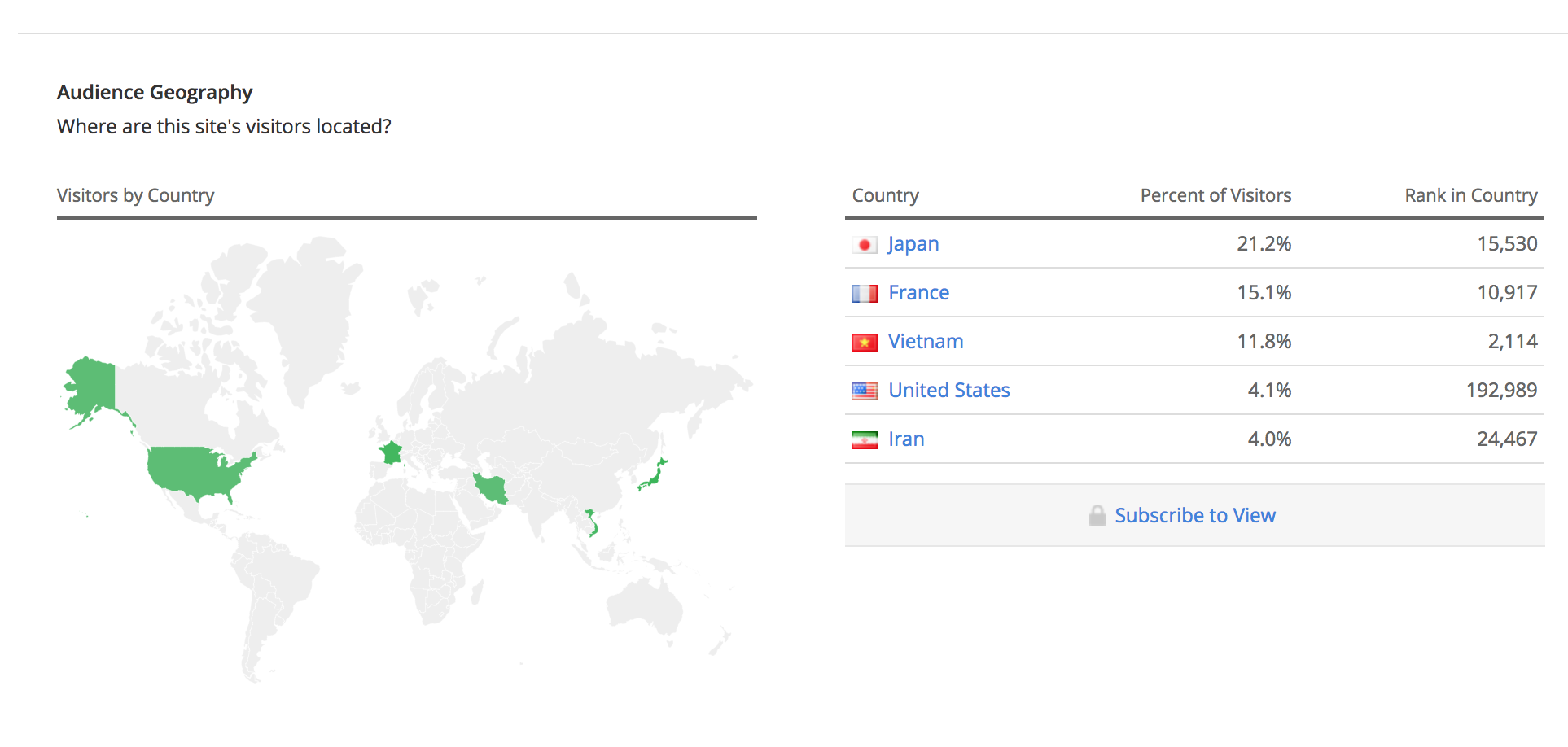The width and height of the screenshot is (1568, 747).
Task: Click Subscribe to View link
Action: (x=1194, y=516)
